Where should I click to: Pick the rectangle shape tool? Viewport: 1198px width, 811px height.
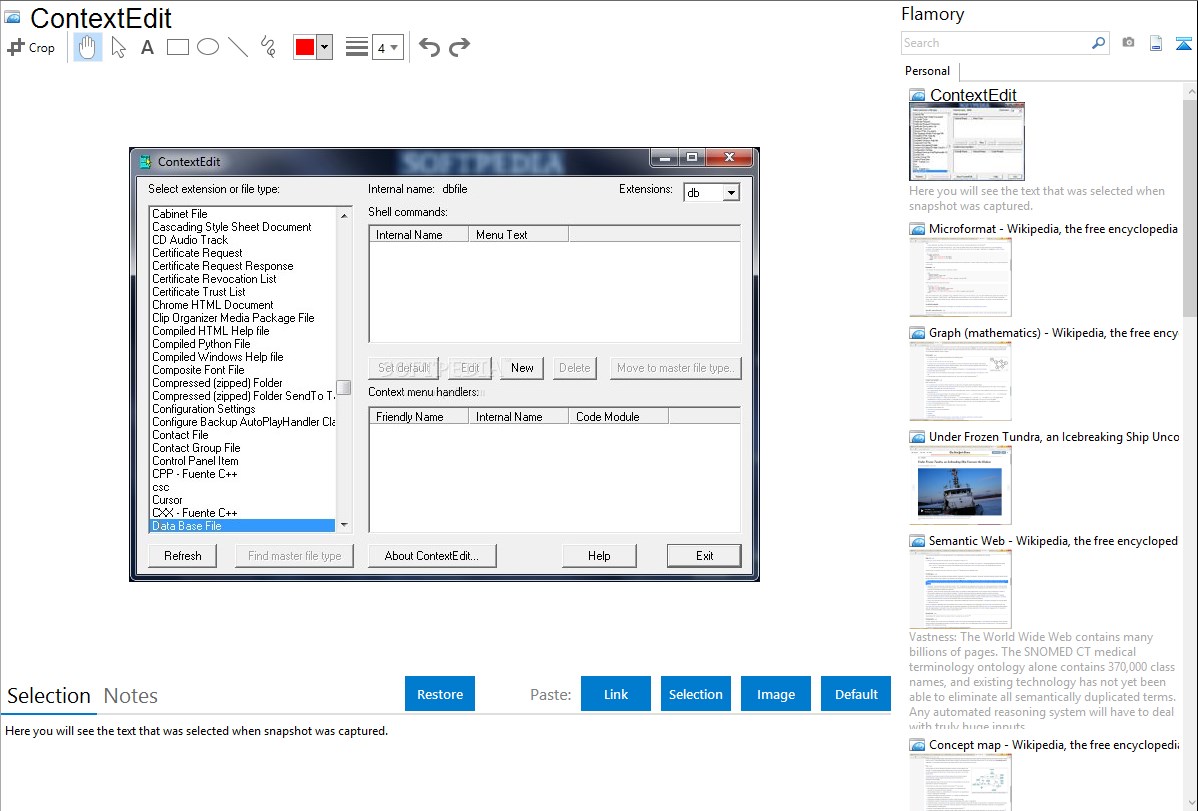177,47
